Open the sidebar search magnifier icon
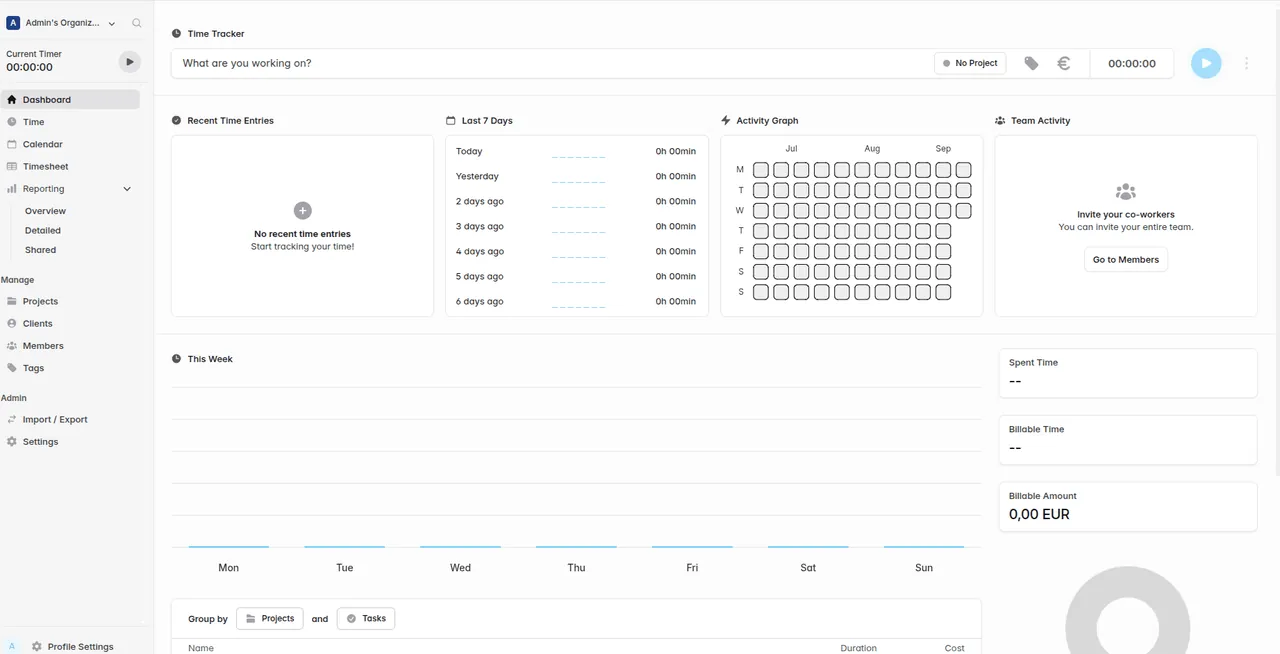The width and height of the screenshot is (1280, 654). pyautogui.click(x=136, y=23)
